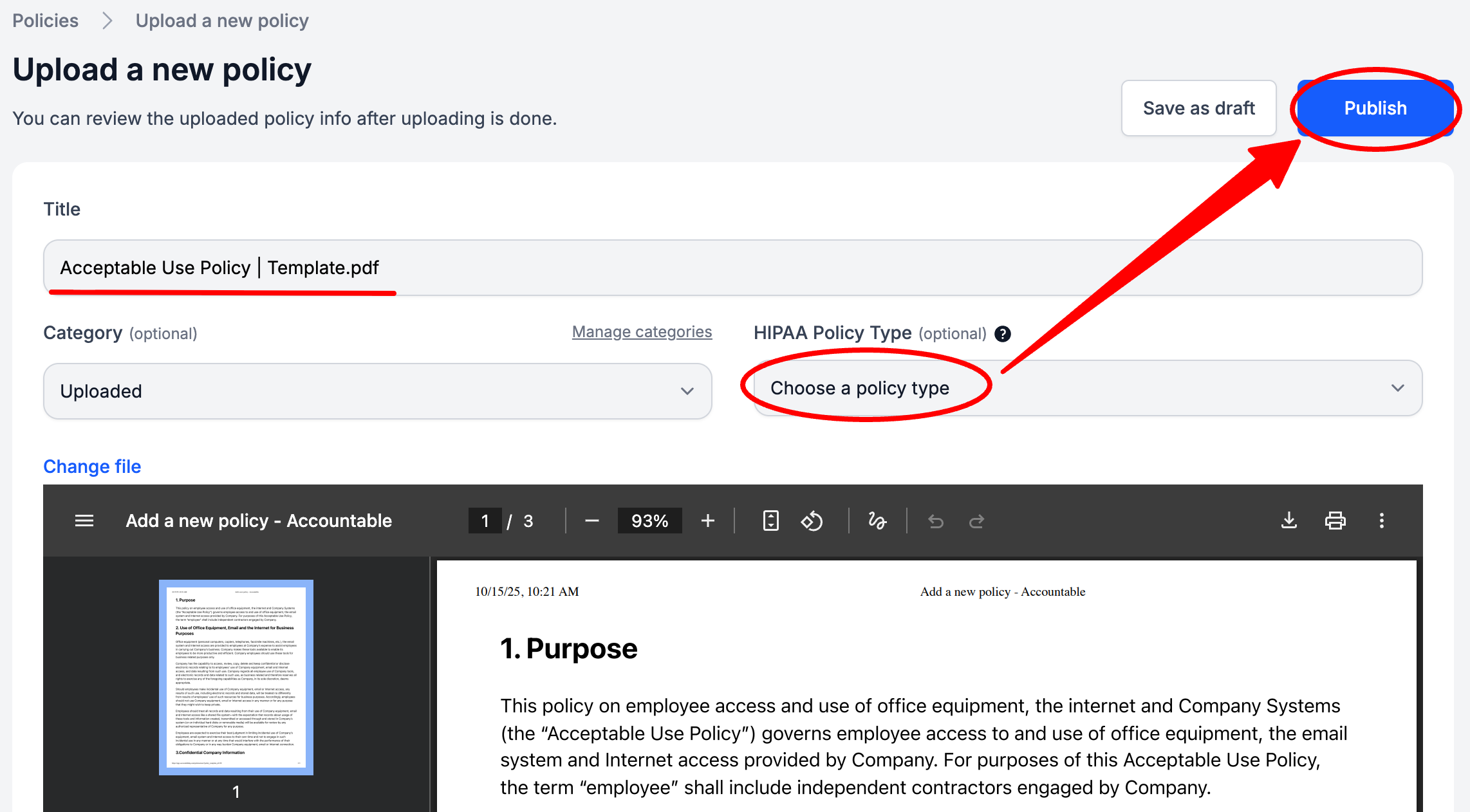Click the HIPAA Policy Type help icon
Image resolution: width=1470 pixels, height=812 pixels.
(1002, 333)
